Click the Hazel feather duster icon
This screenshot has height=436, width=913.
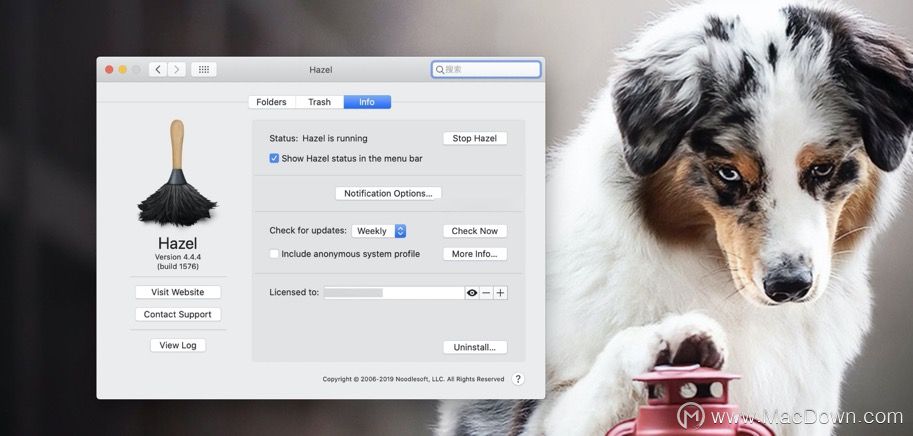click(177, 172)
